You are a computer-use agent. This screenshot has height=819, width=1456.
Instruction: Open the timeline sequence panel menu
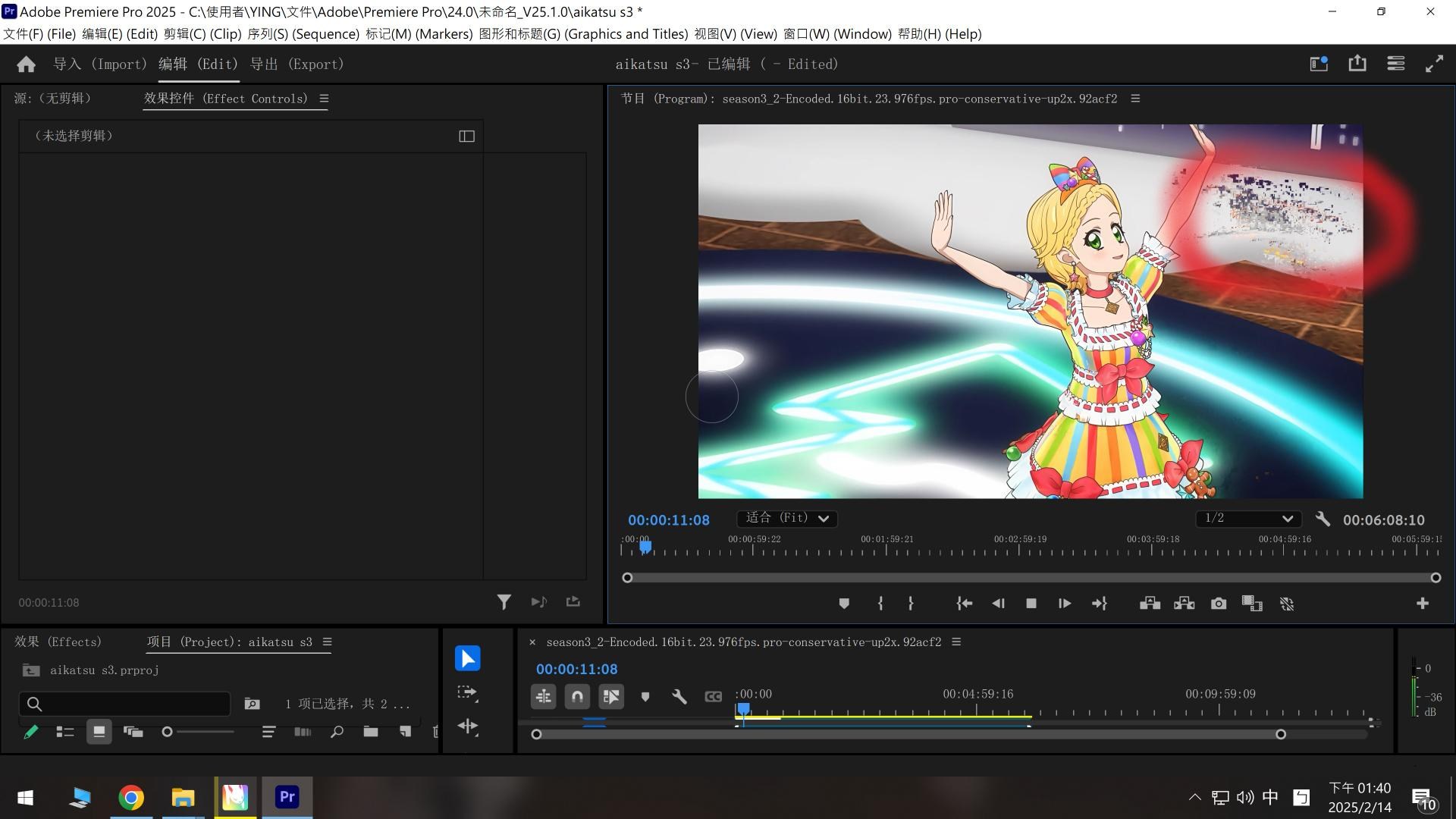point(956,642)
